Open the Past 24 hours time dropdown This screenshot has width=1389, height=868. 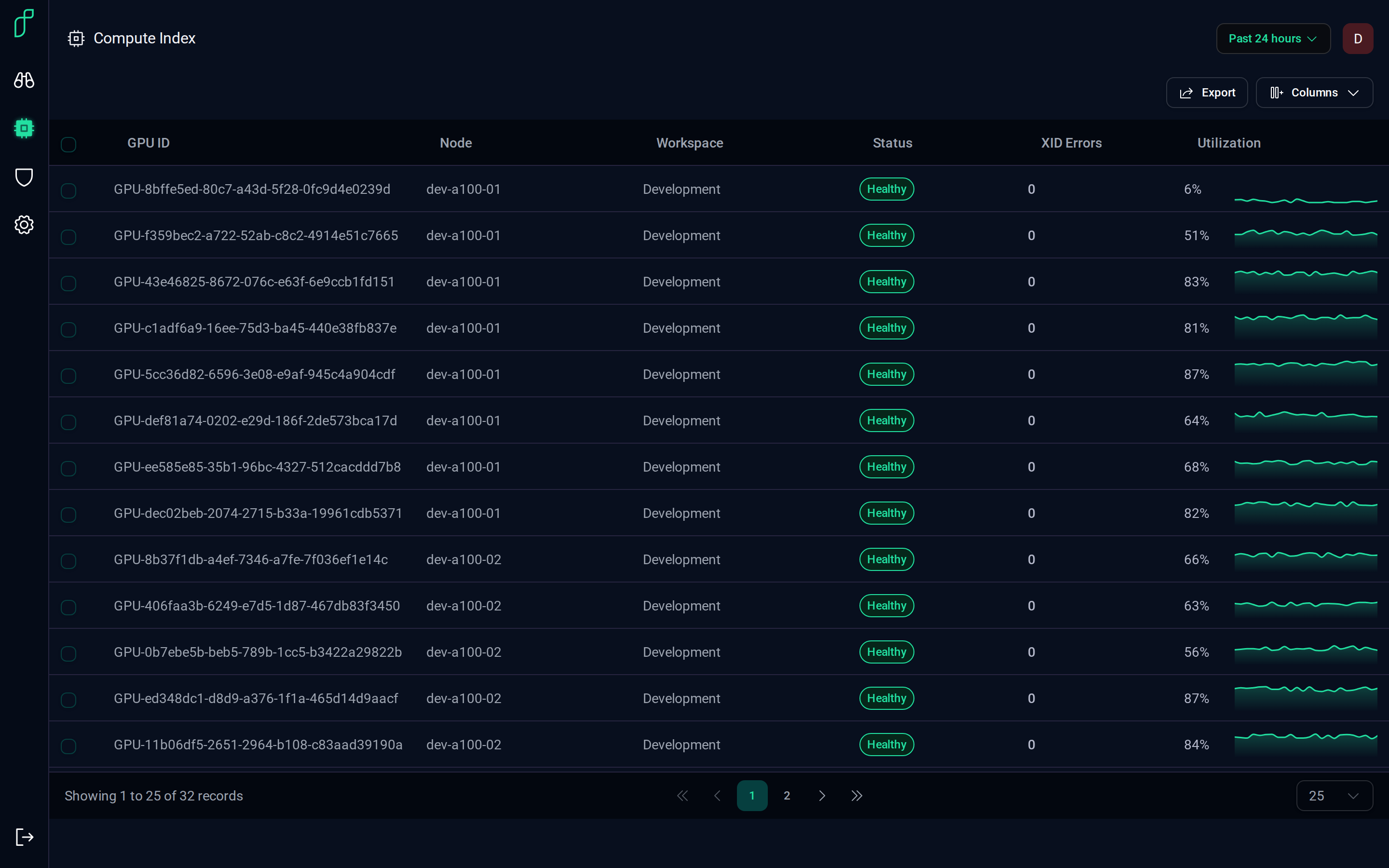coord(1273,39)
